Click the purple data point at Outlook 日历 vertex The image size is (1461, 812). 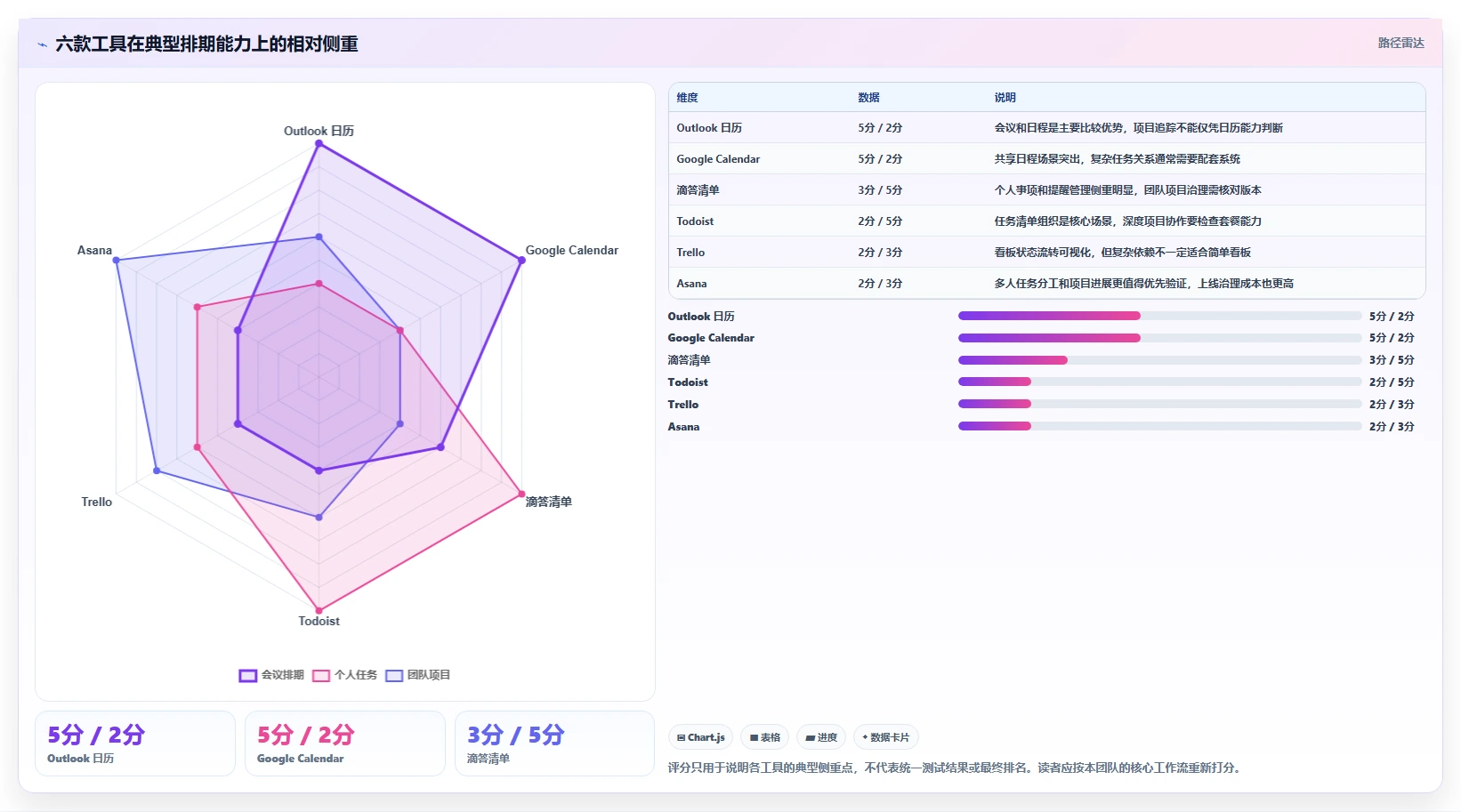pos(319,144)
